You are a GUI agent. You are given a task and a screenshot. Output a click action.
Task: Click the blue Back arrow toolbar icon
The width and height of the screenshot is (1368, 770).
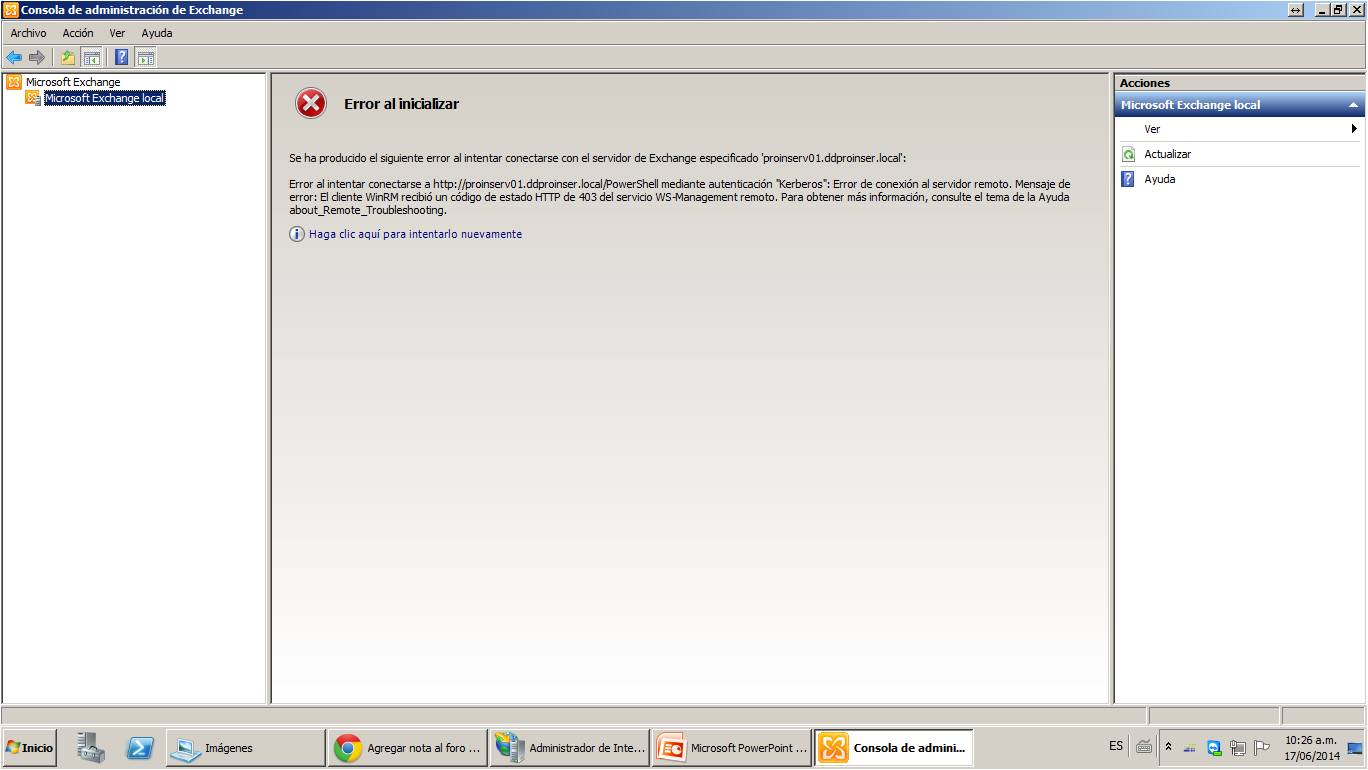(x=14, y=58)
